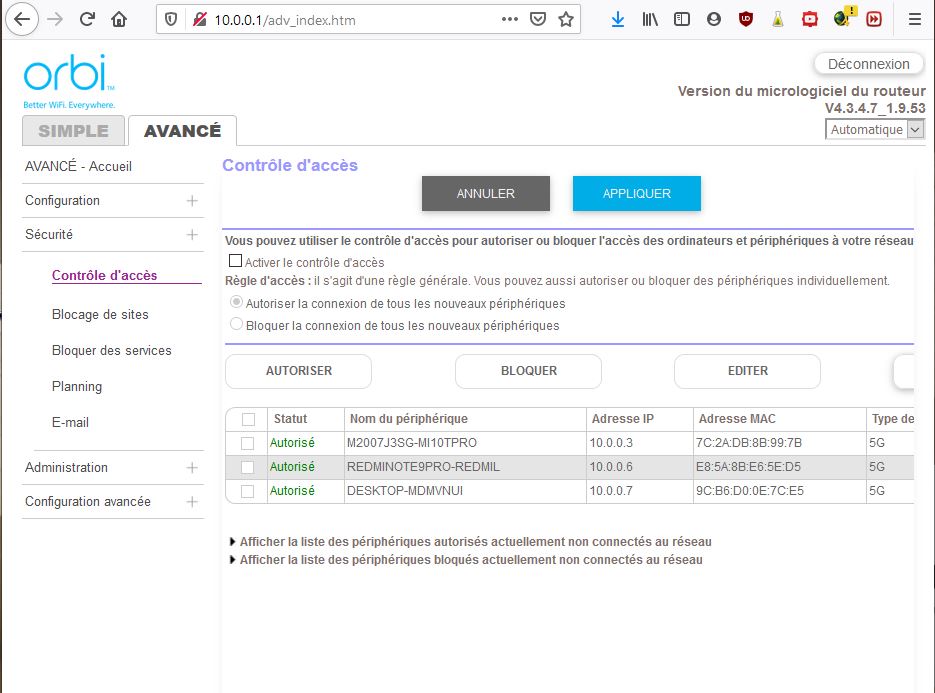The width and height of the screenshot is (935, 693).
Task: Open the uBlock Origin extension icon
Action: pyautogui.click(x=745, y=19)
